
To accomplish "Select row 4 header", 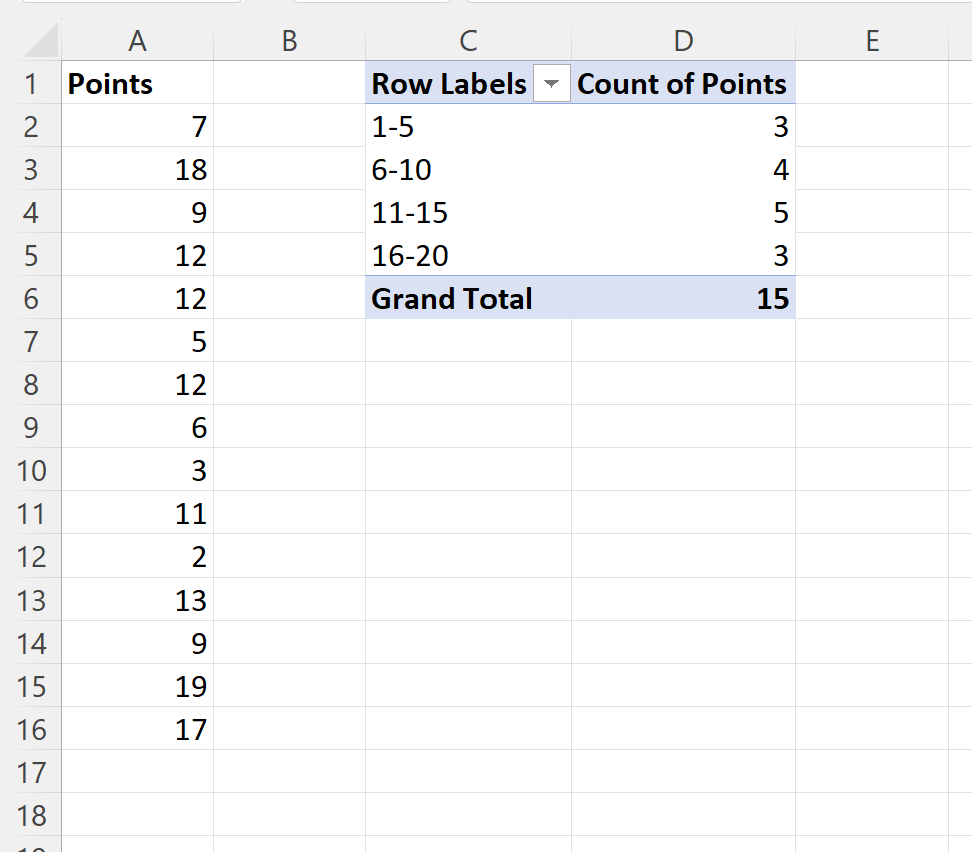I will pyautogui.click(x=31, y=213).
